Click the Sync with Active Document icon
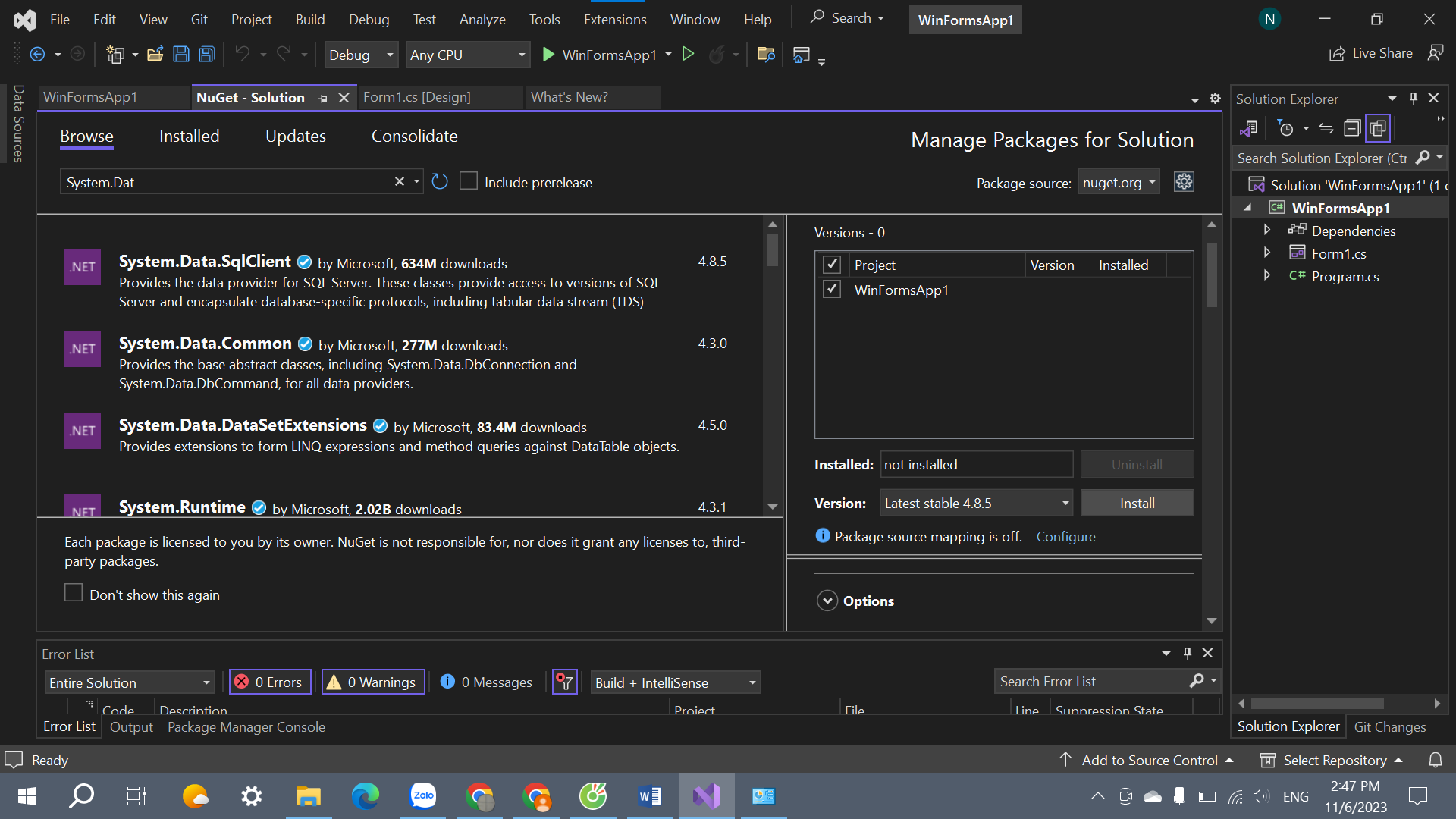This screenshot has width=1456, height=819. tap(1326, 128)
